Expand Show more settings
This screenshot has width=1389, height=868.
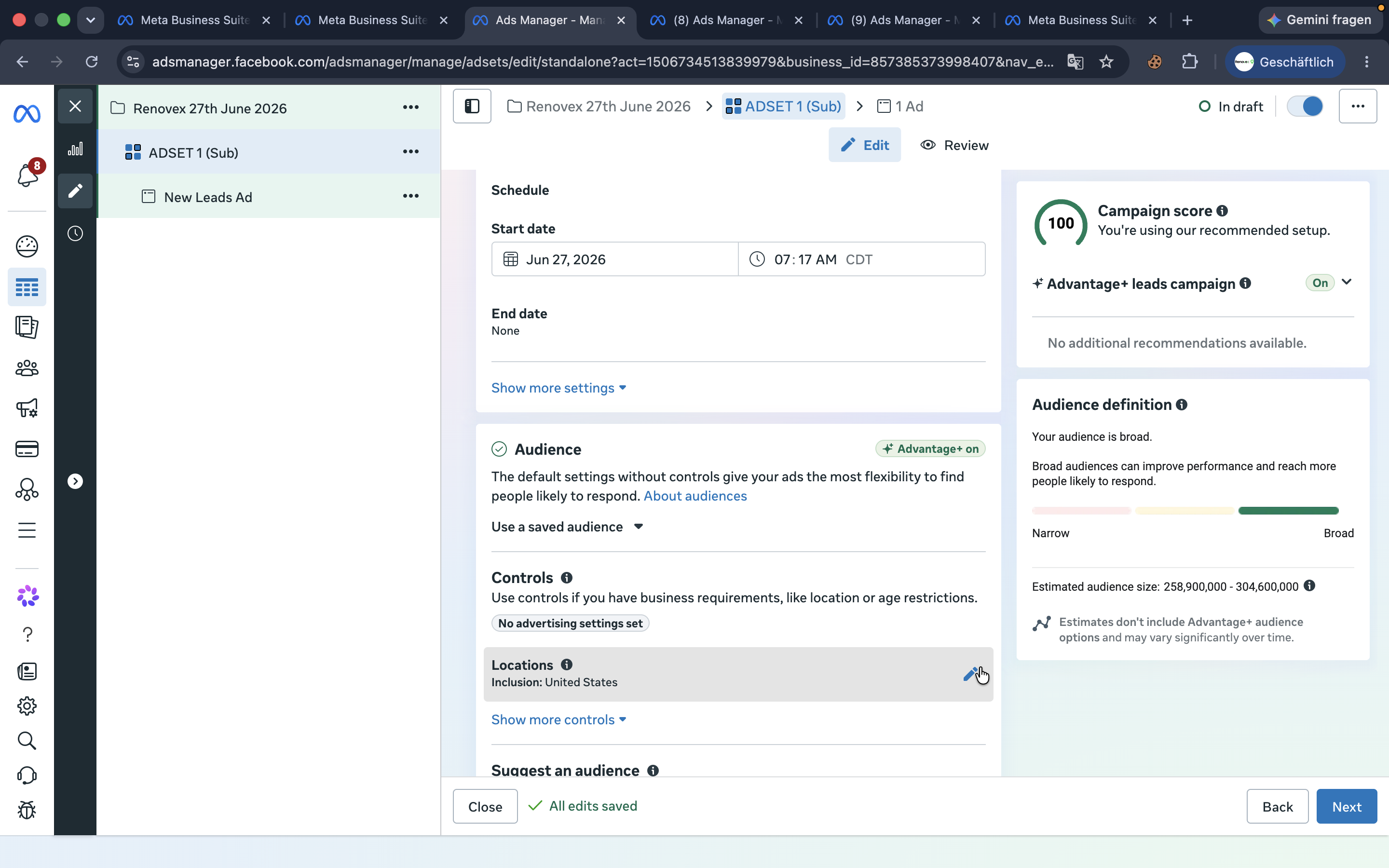click(x=558, y=388)
